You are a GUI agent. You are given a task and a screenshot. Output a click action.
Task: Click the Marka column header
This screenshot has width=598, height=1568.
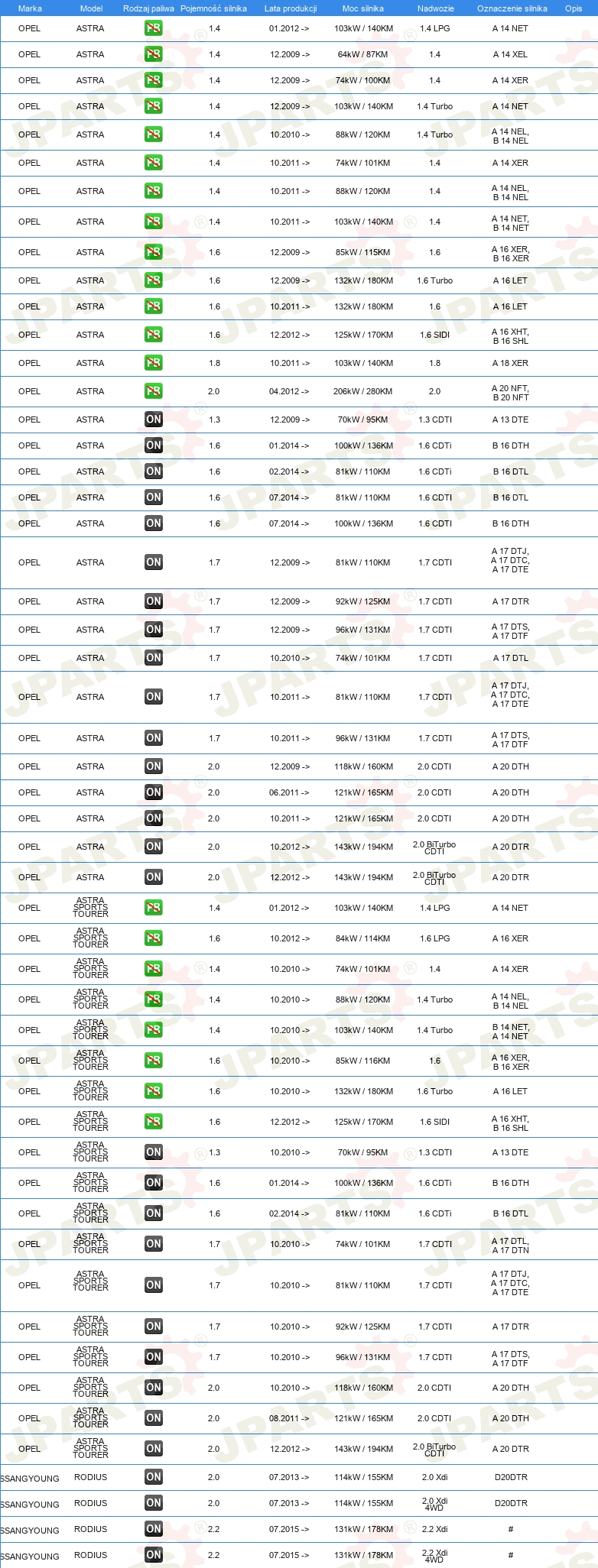click(30, 8)
